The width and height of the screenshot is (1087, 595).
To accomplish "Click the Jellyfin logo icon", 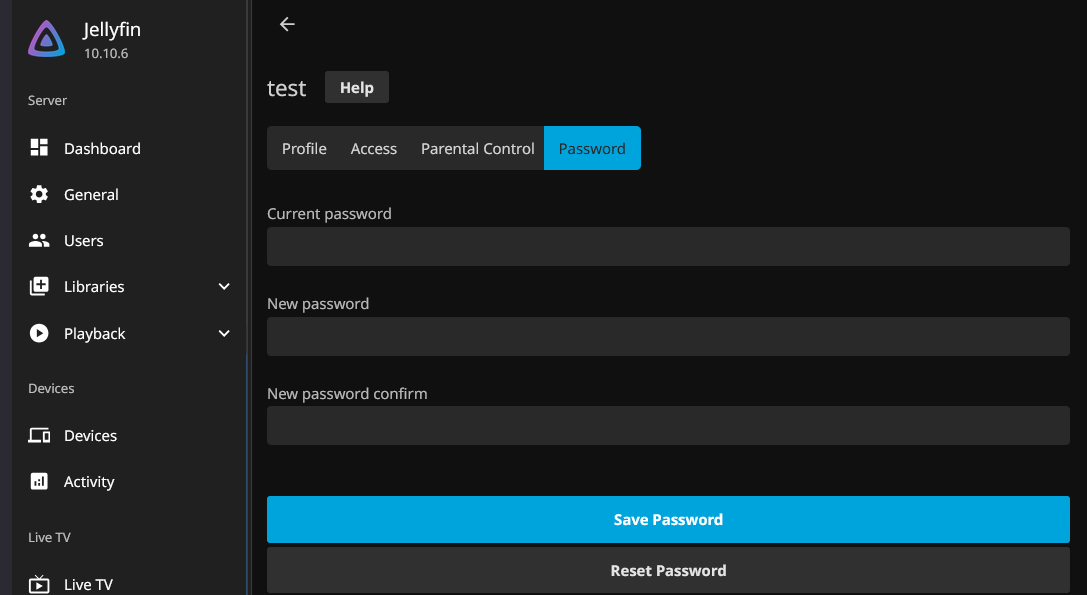I will (x=47, y=40).
